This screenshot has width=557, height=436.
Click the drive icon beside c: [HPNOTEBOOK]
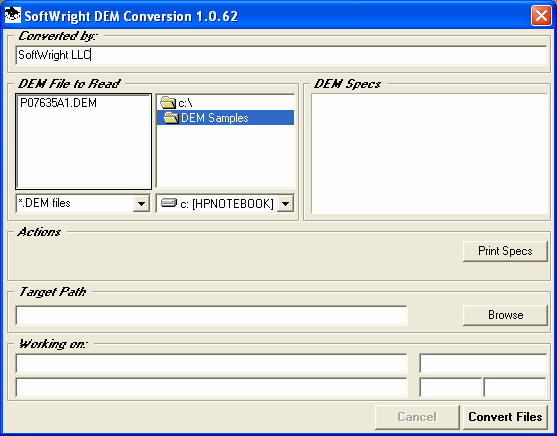(x=169, y=203)
